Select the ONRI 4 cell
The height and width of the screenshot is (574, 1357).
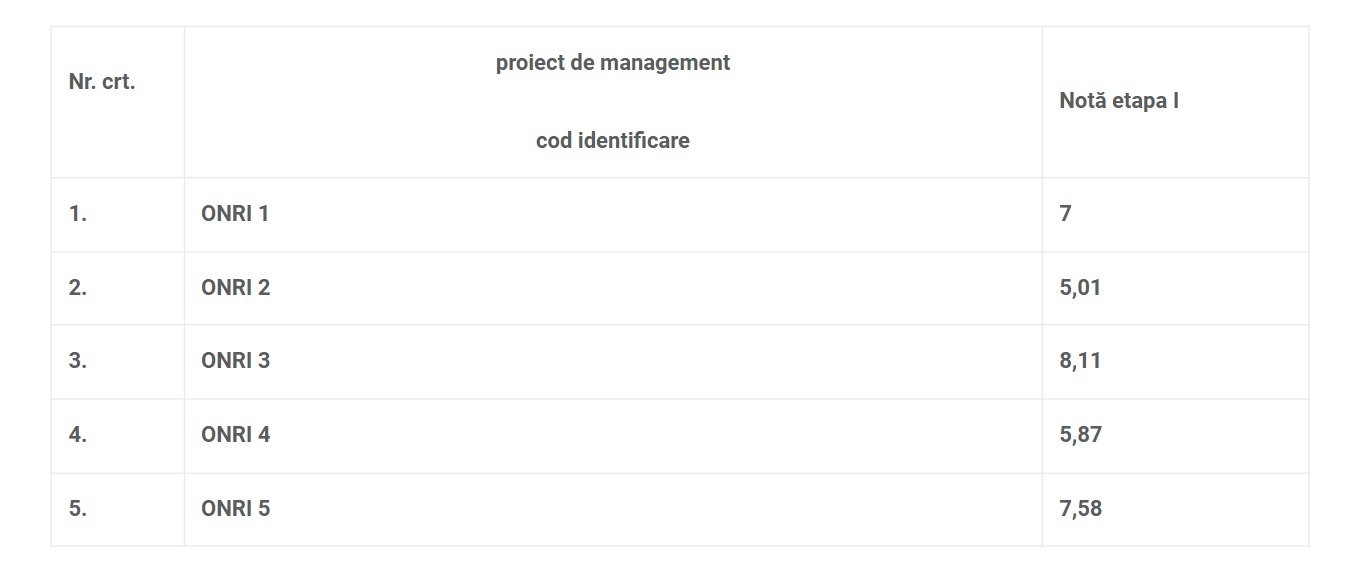235,435
